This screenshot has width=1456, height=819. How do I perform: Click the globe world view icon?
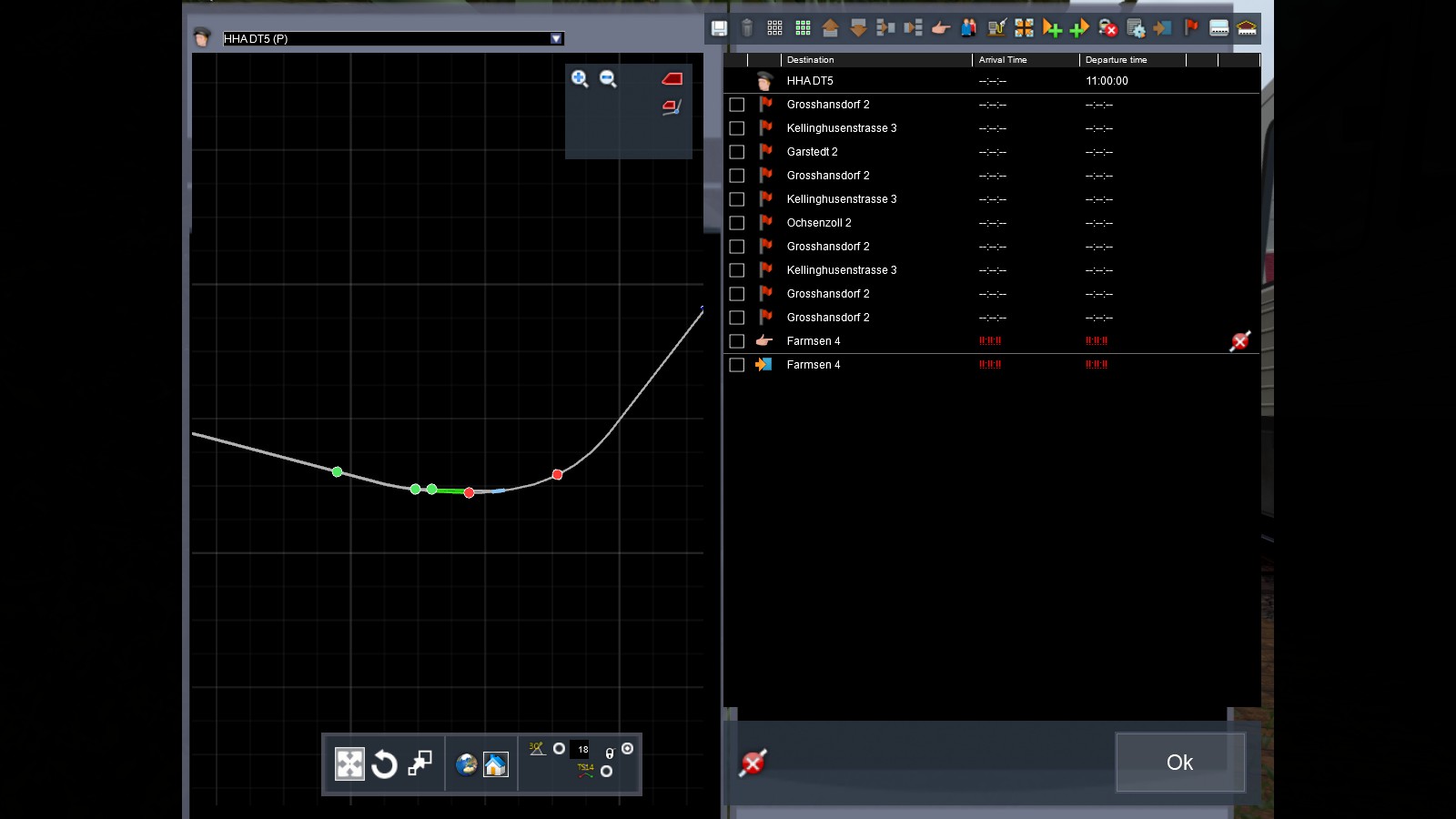(x=467, y=764)
